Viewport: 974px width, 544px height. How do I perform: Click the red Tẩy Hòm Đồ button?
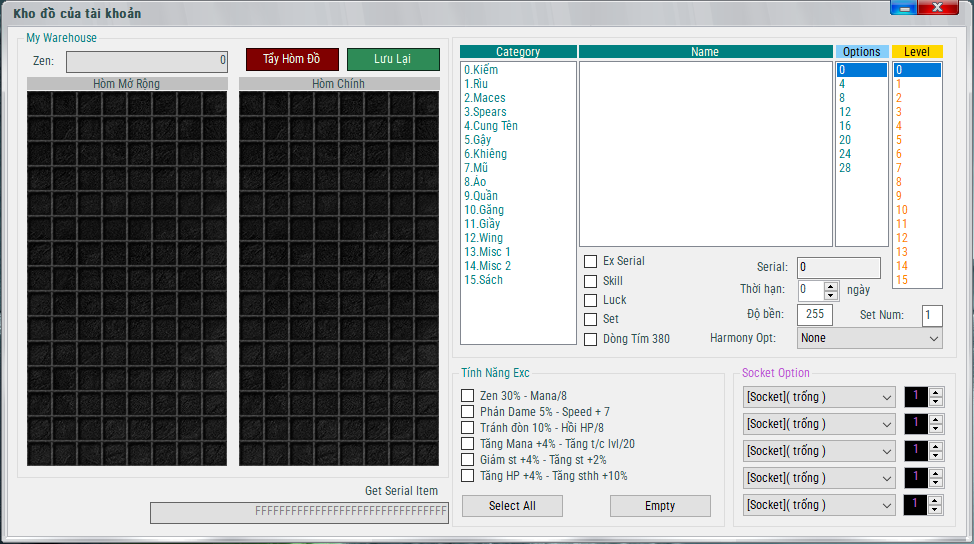[292, 59]
